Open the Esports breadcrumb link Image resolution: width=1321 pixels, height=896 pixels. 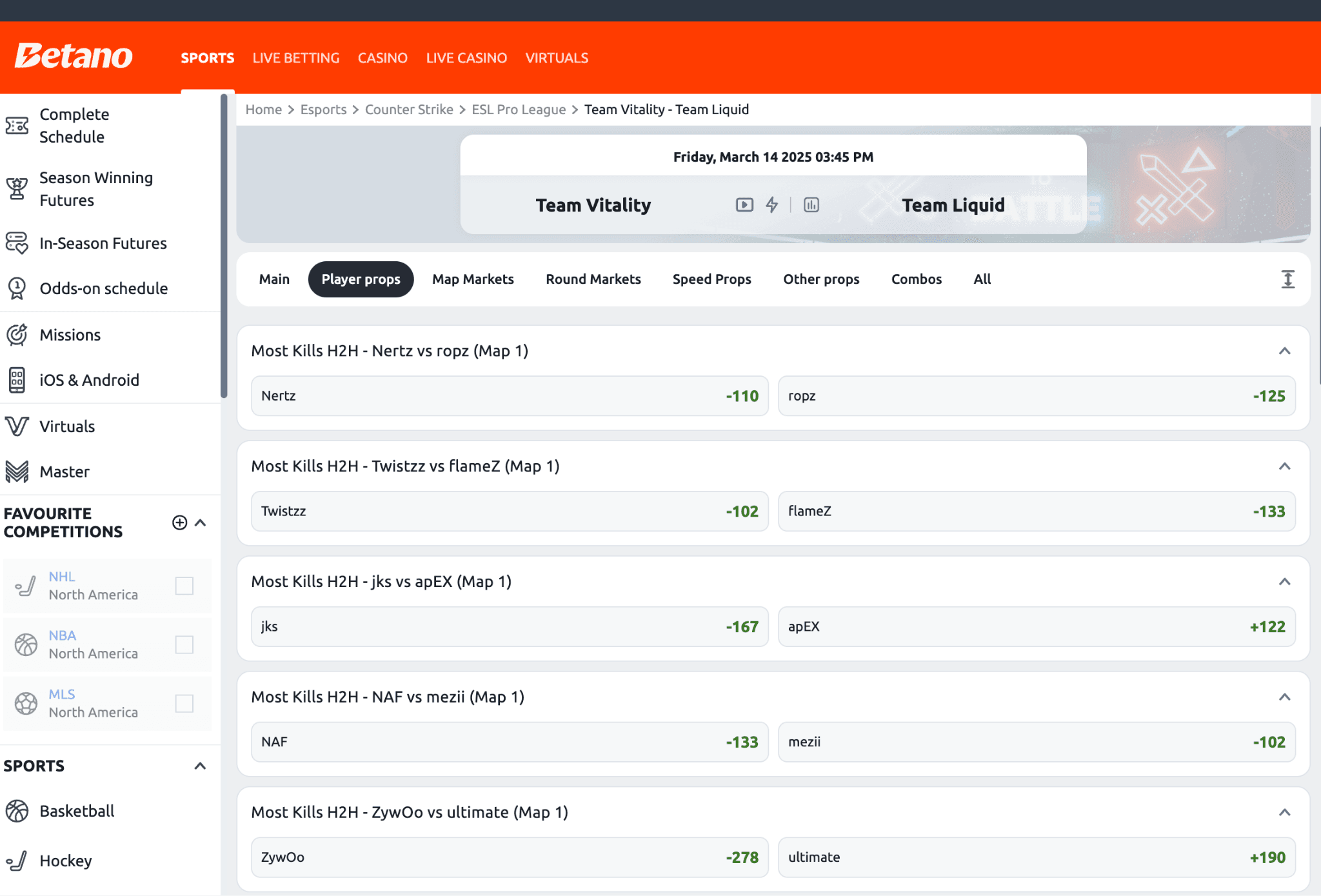324,109
